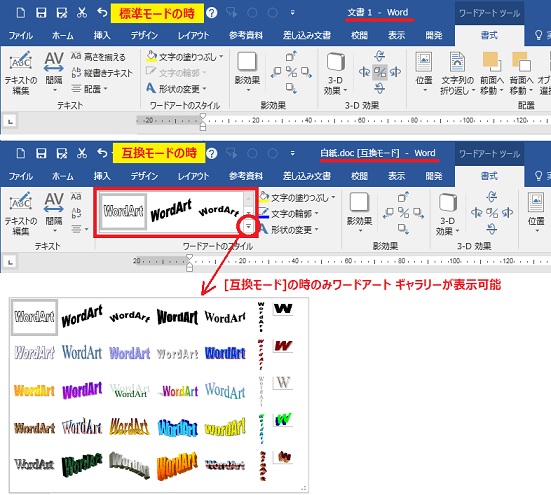Select 書式 tab in standard-mode ribbon

point(489,35)
